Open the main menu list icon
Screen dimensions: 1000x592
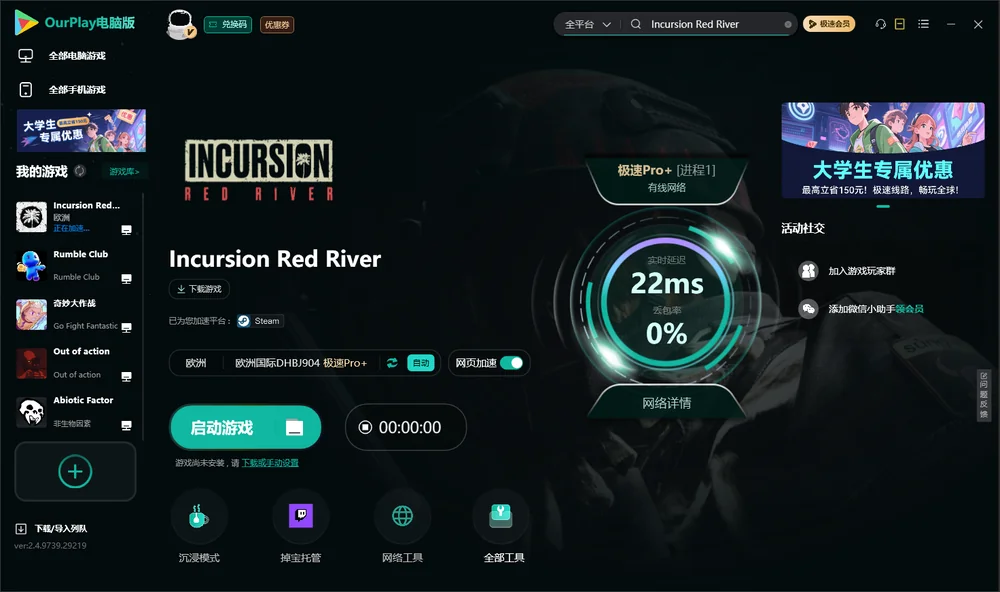tap(923, 24)
